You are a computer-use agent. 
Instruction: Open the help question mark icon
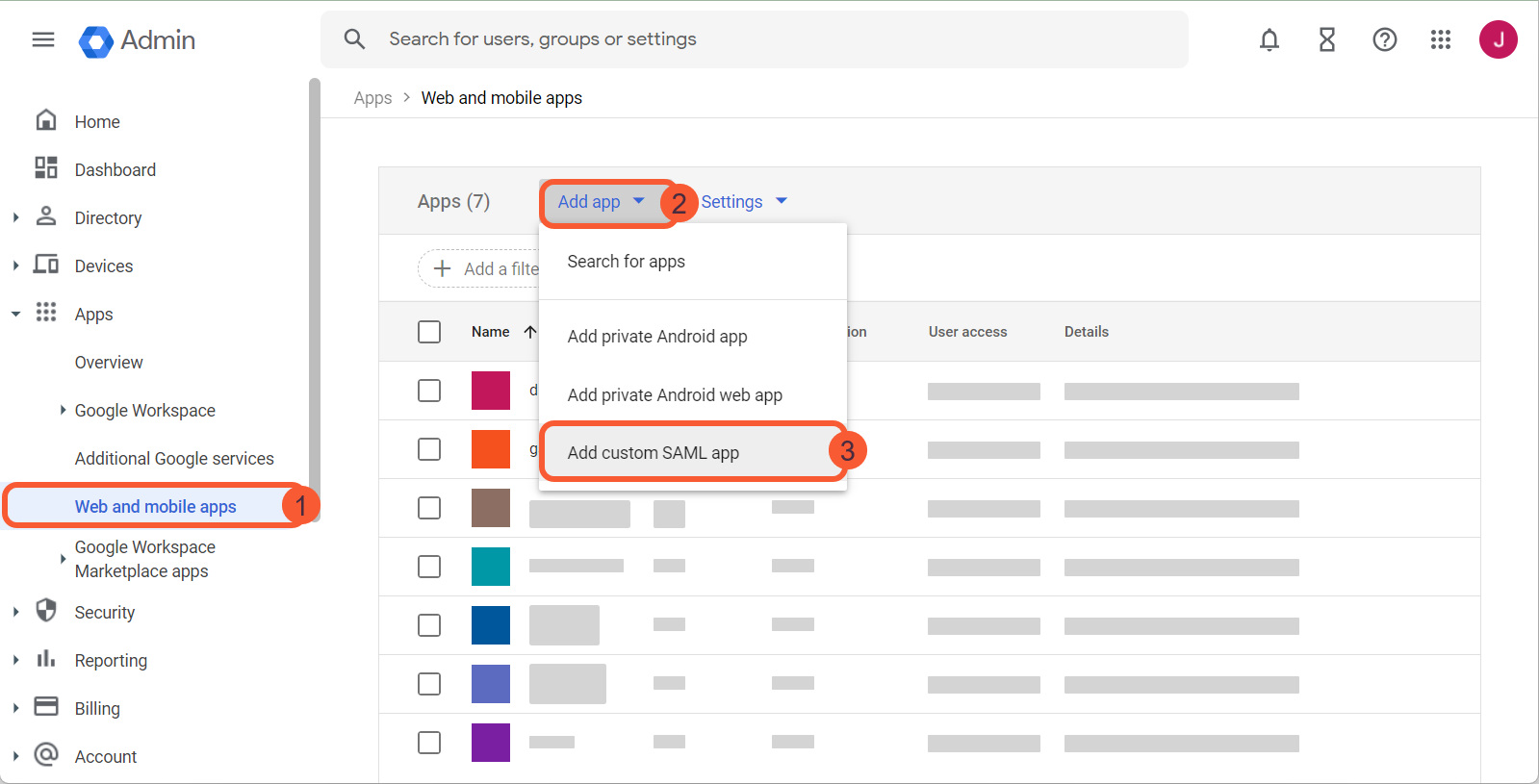point(1384,39)
